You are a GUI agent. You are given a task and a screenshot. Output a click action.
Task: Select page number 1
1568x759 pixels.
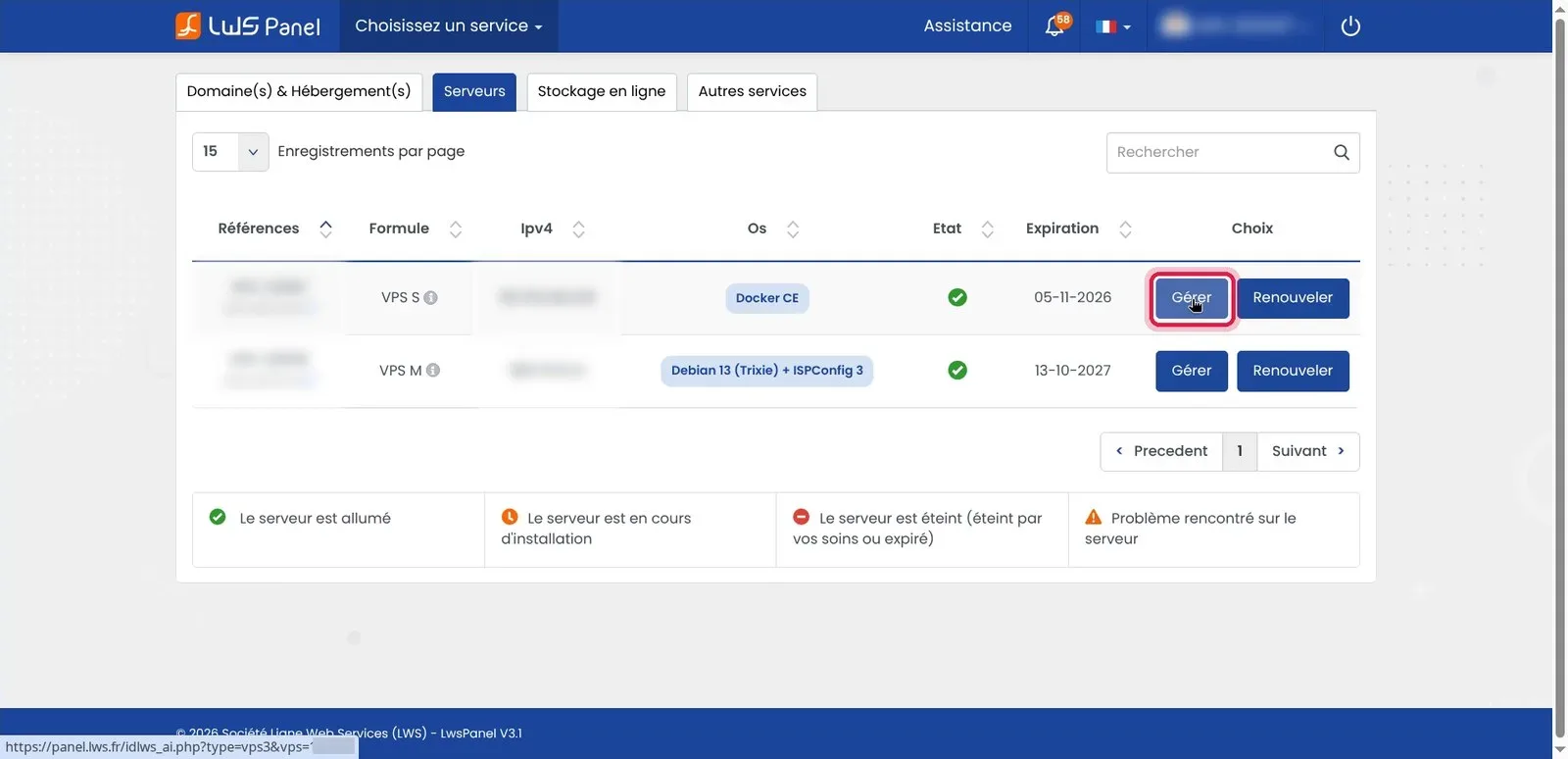1240,451
